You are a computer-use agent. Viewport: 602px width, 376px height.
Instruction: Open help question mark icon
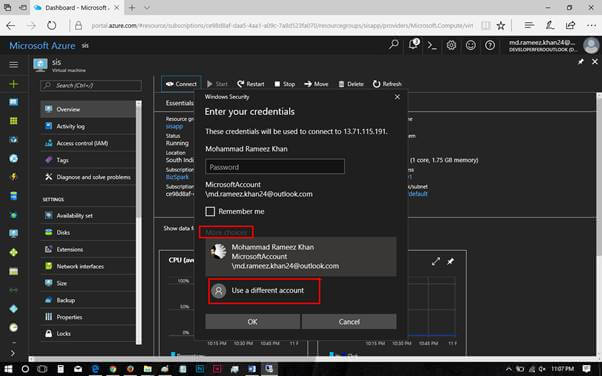point(490,45)
